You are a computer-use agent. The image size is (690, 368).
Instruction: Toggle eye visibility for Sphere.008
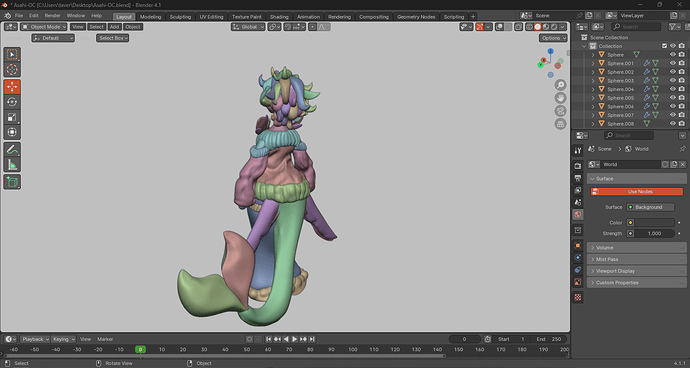pyautogui.click(x=672, y=124)
